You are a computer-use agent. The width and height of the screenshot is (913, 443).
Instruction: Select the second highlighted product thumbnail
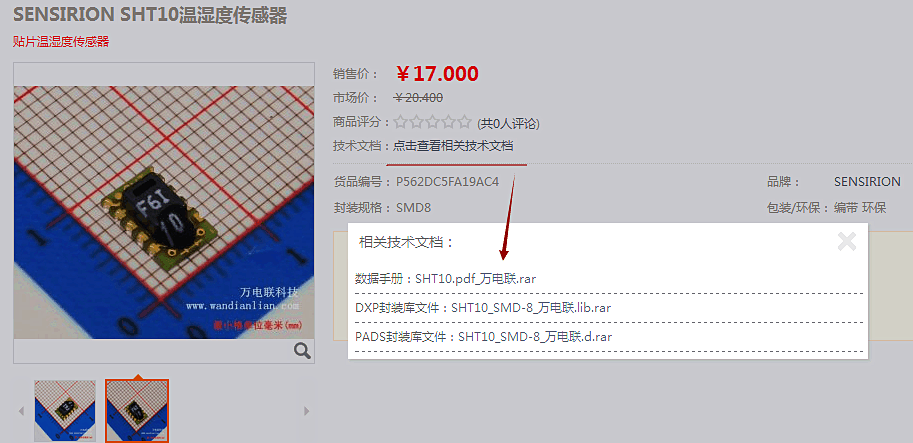pyautogui.click(x=137, y=411)
